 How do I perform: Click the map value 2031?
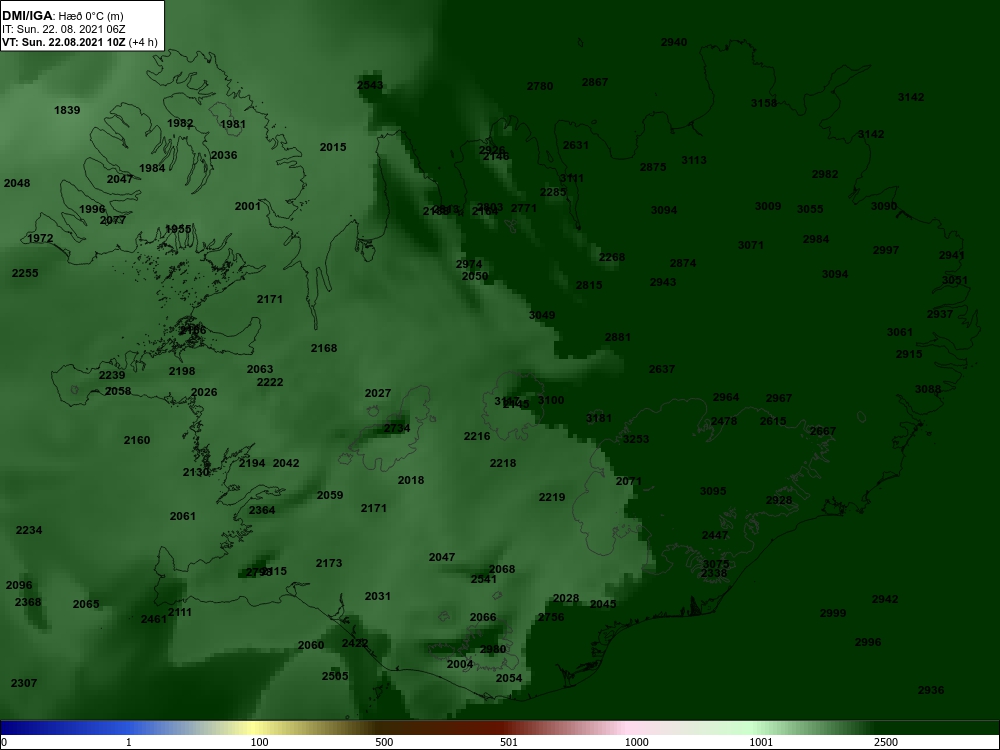tap(378, 596)
